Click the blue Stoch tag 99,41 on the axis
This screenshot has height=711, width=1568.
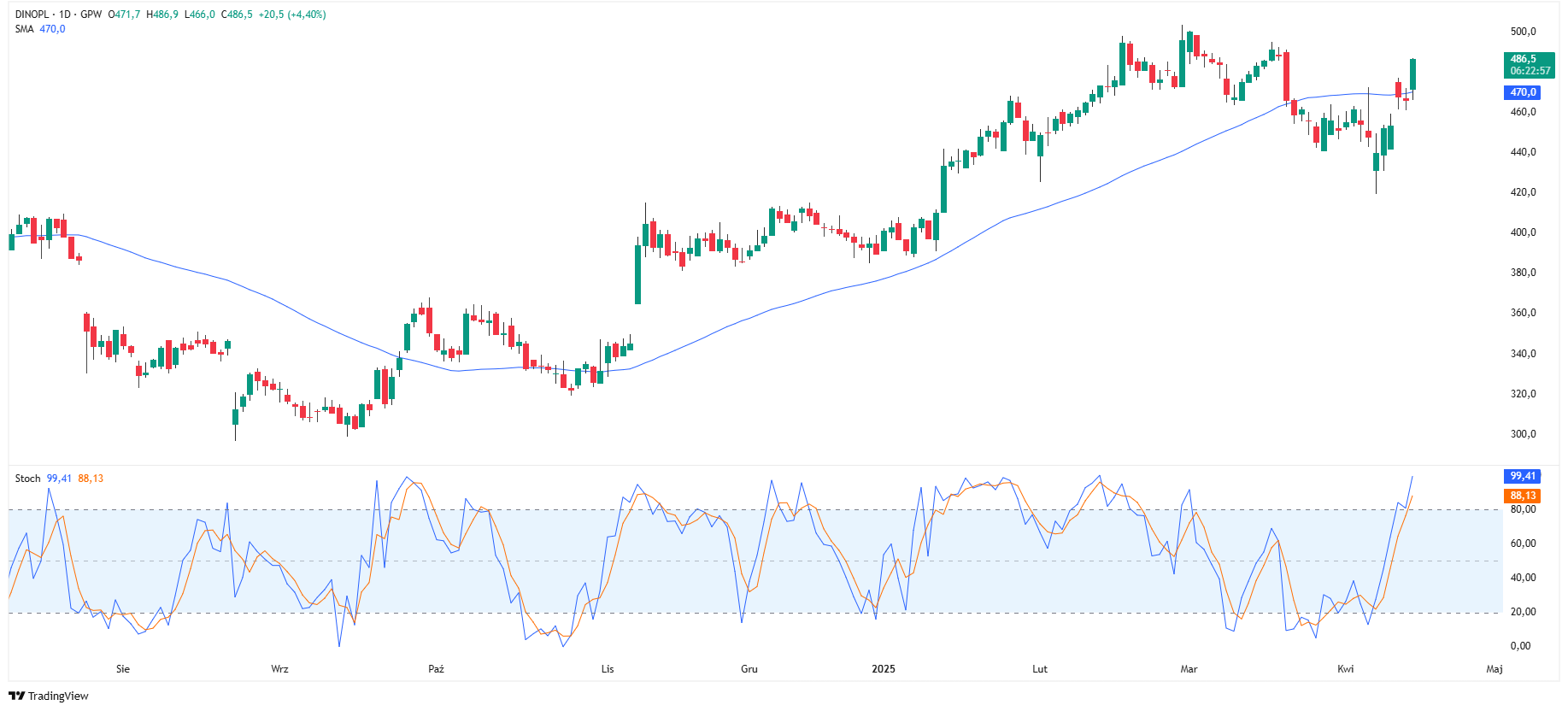[1523, 476]
